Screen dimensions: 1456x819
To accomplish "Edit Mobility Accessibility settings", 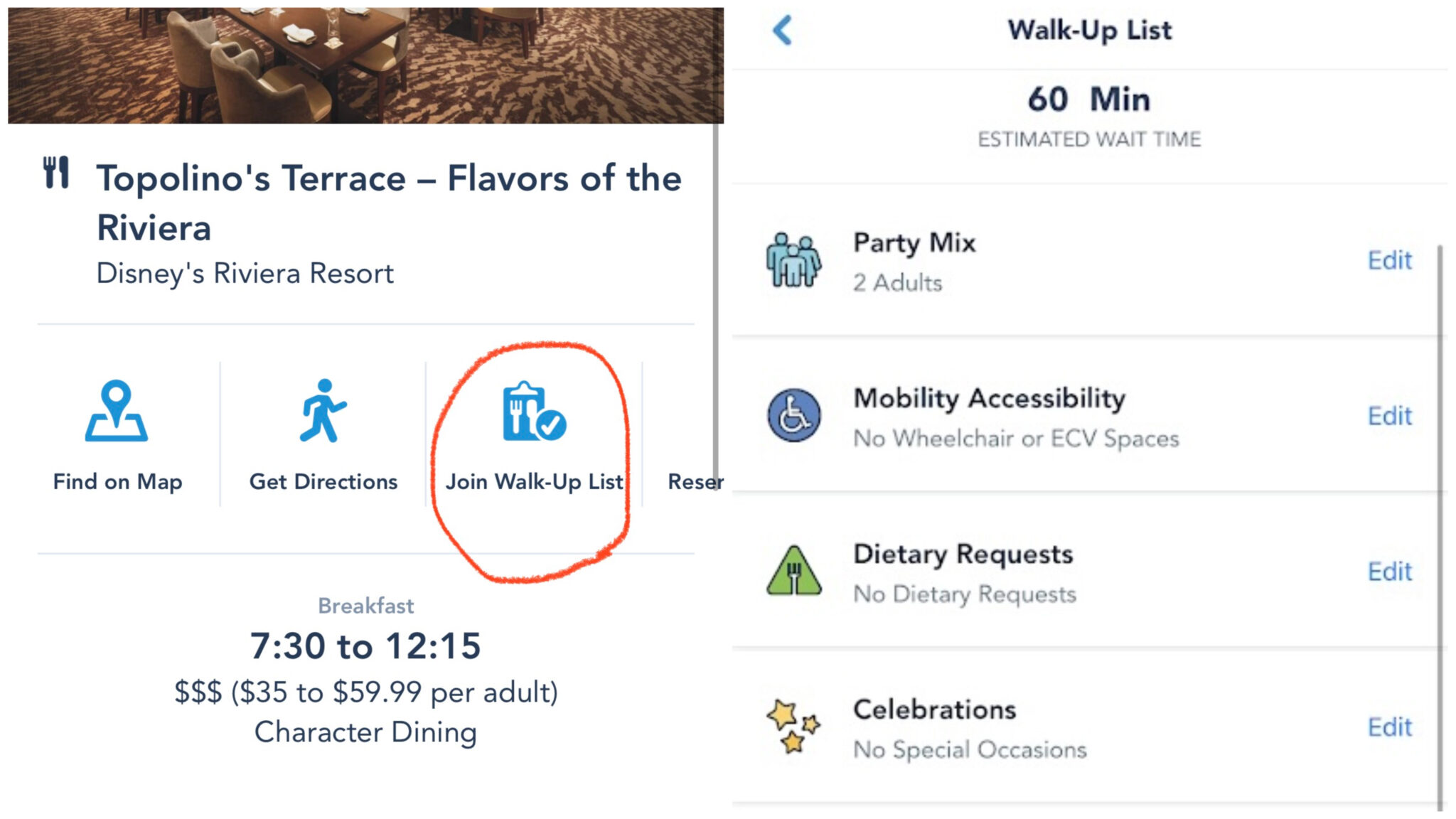I will 1389,416.
